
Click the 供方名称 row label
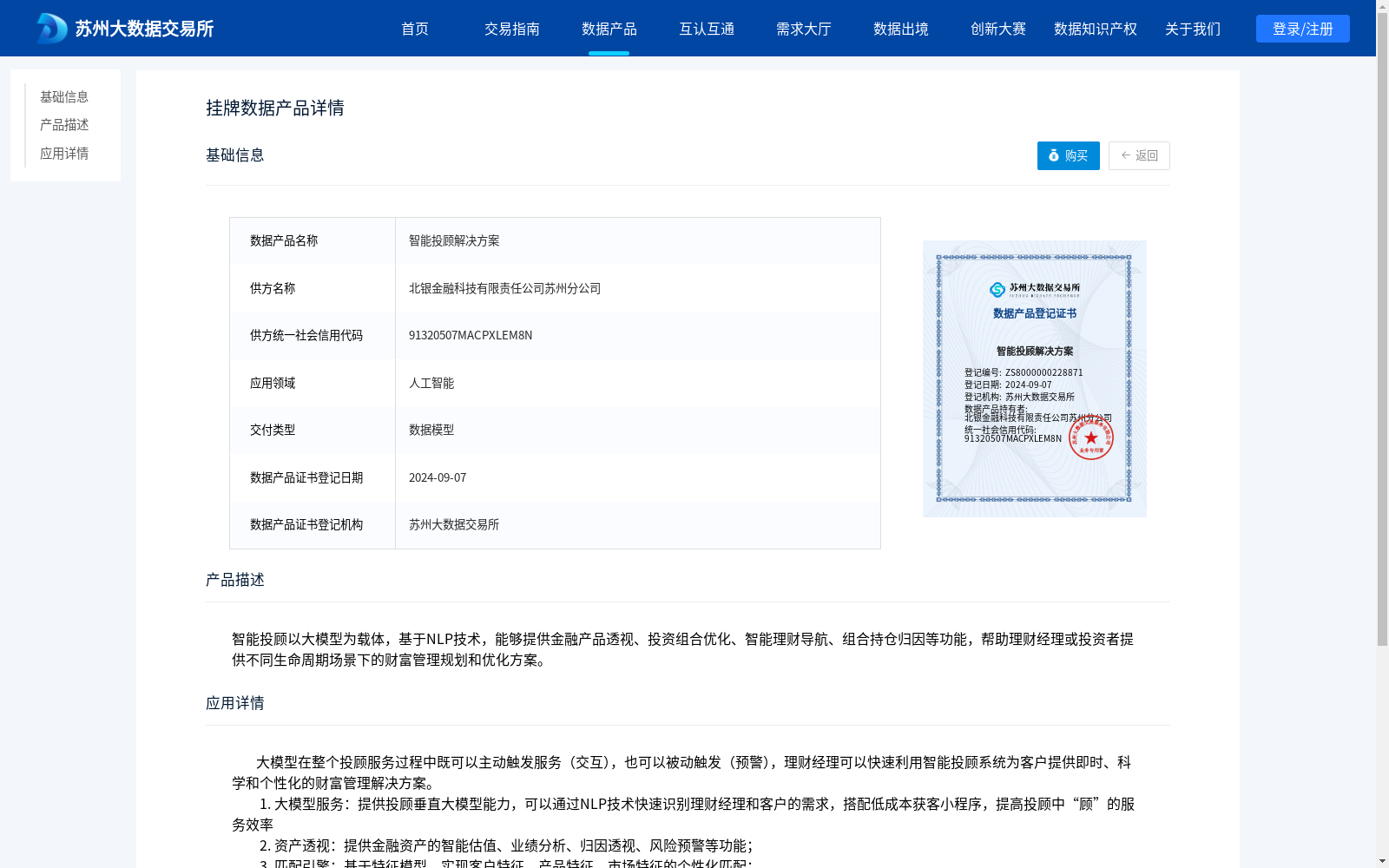(273, 288)
